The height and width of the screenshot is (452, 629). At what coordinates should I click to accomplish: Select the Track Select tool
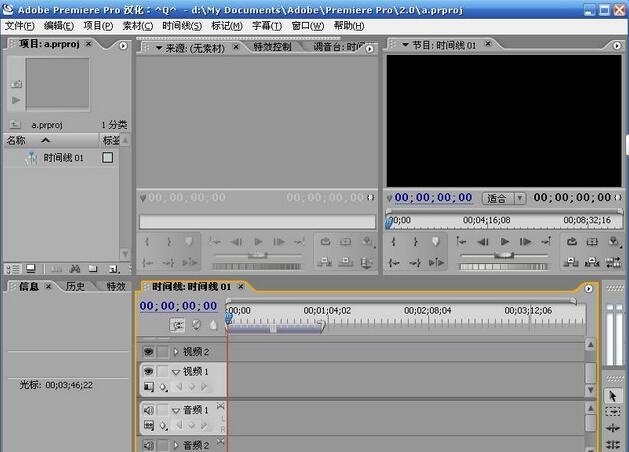pos(613,412)
